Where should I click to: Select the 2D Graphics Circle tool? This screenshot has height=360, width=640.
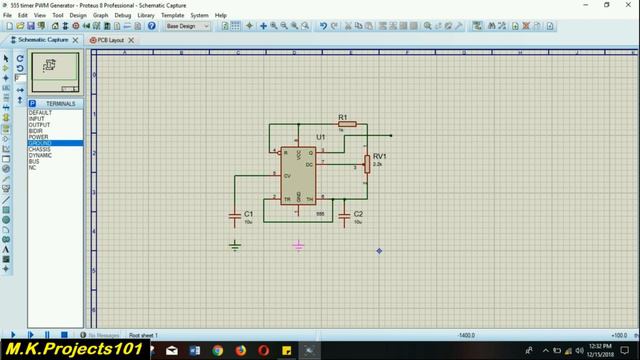pos(6,220)
